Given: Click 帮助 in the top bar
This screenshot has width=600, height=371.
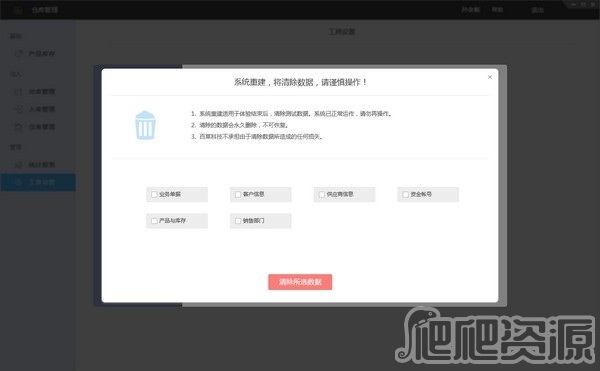Looking at the screenshot, I should click(497, 10).
